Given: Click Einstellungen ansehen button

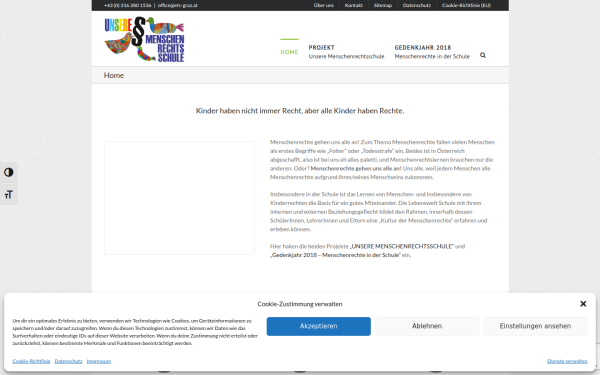Looking at the screenshot, I should pyautogui.click(x=535, y=326).
